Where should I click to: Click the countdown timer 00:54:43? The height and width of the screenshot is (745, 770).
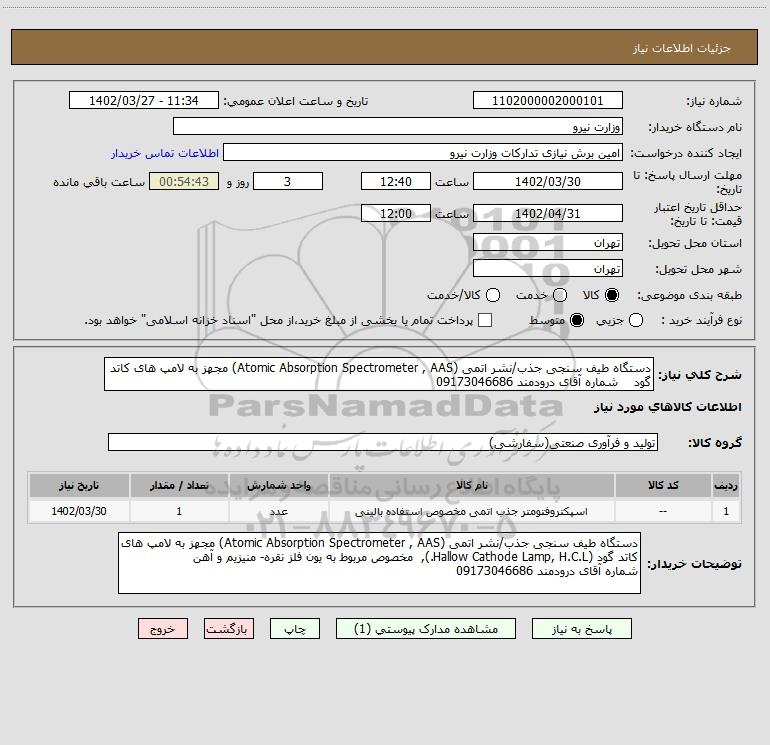(184, 181)
